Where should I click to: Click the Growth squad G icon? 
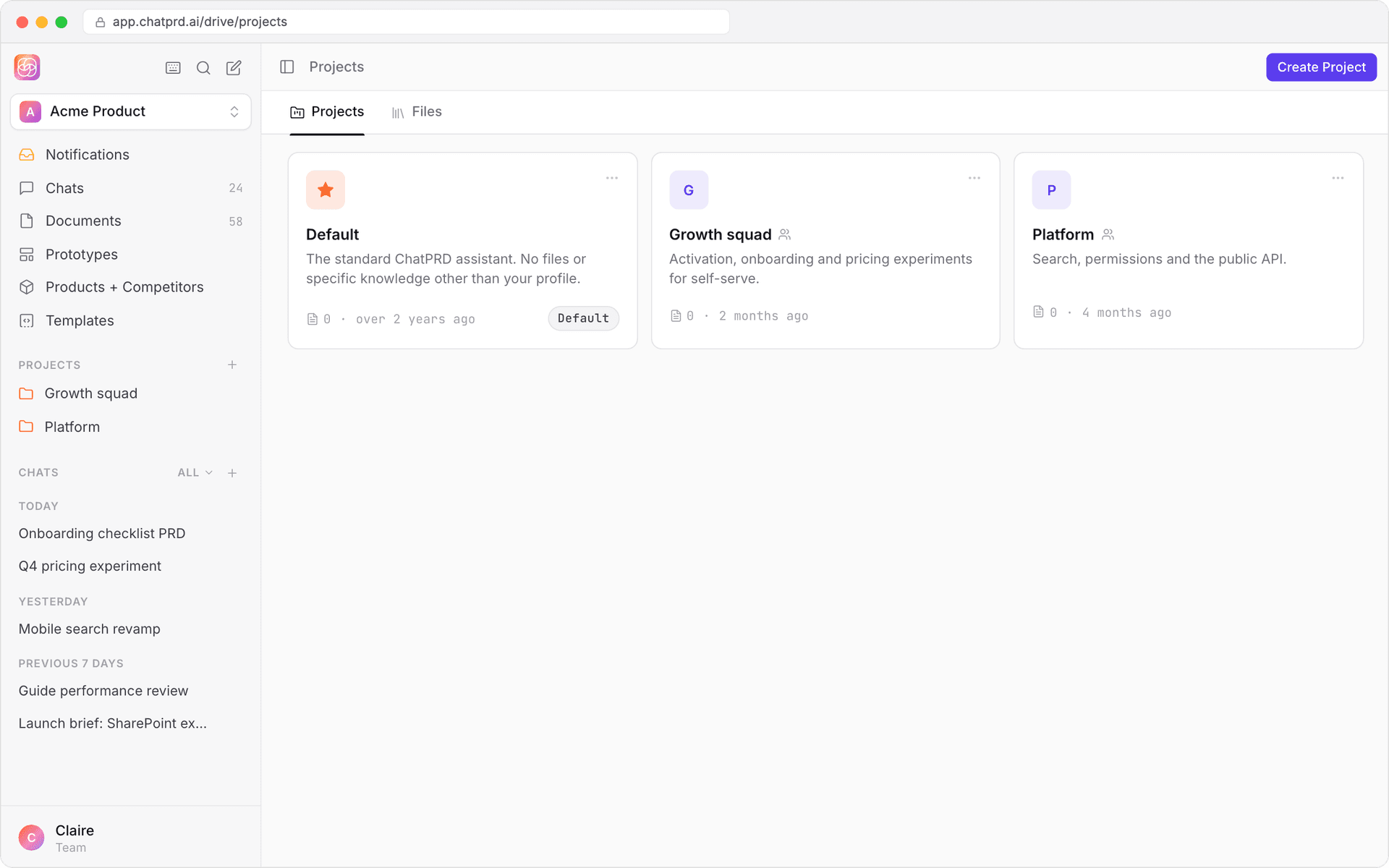click(689, 190)
